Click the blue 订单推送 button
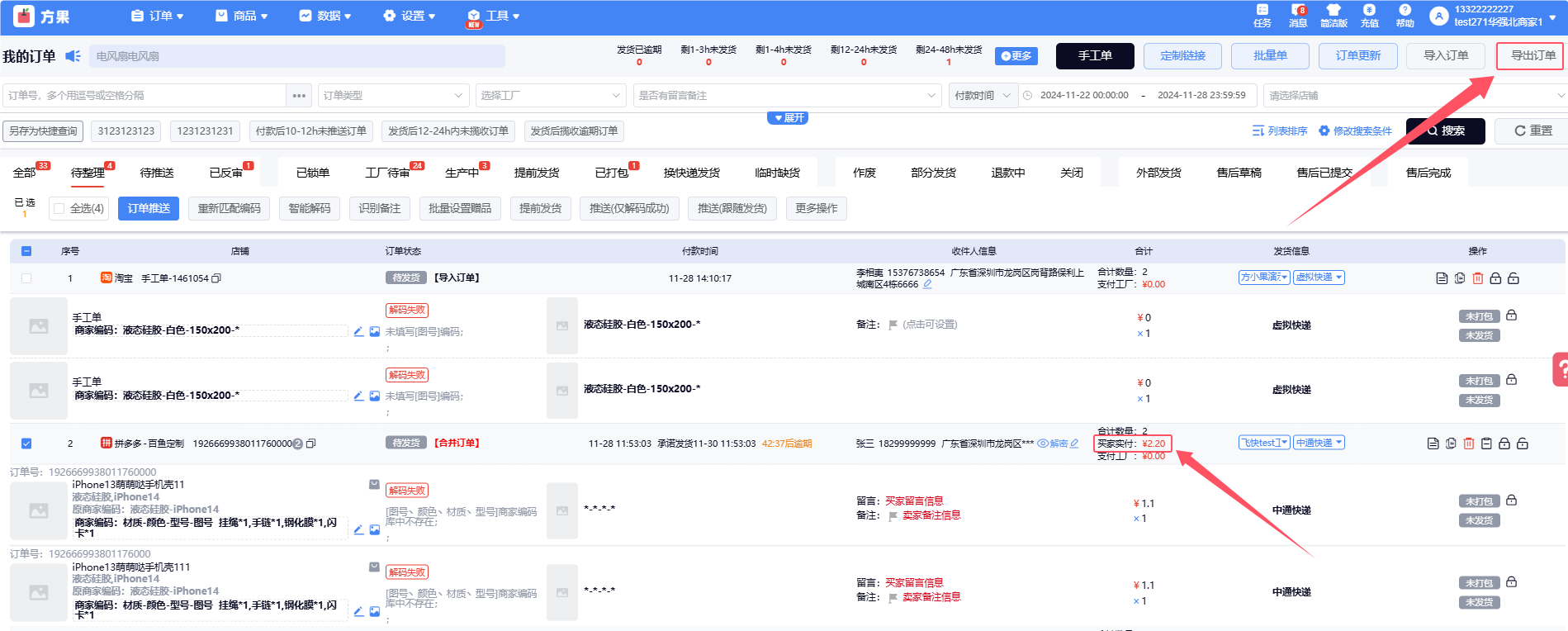This screenshot has width=1568, height=631. [x=149, y=208]
